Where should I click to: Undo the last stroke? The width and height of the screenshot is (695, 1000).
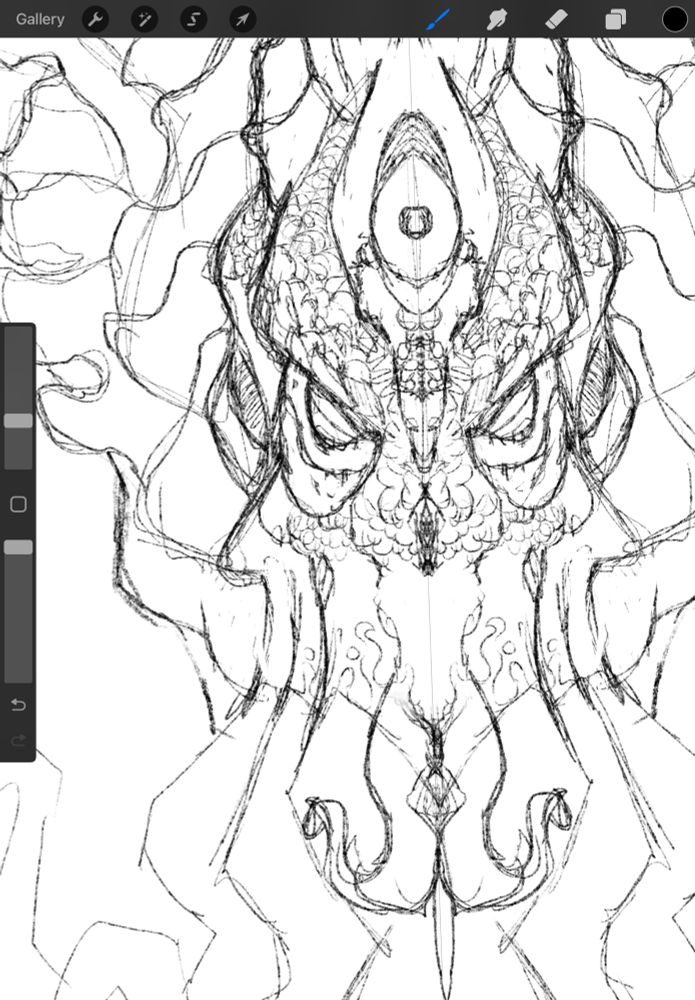pyautogui.click(x=18, y=705)
